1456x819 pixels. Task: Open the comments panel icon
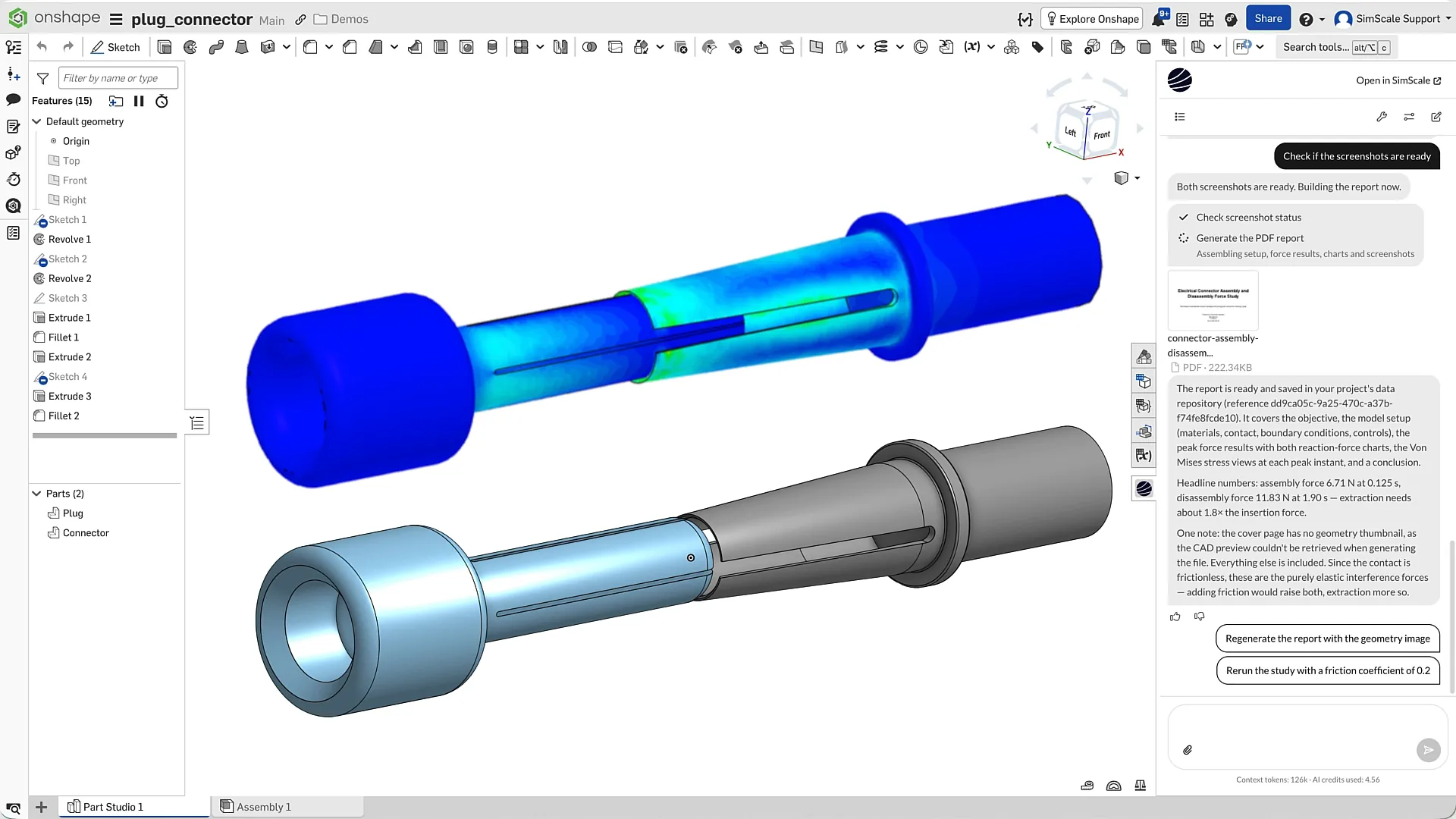pos(13,99)
